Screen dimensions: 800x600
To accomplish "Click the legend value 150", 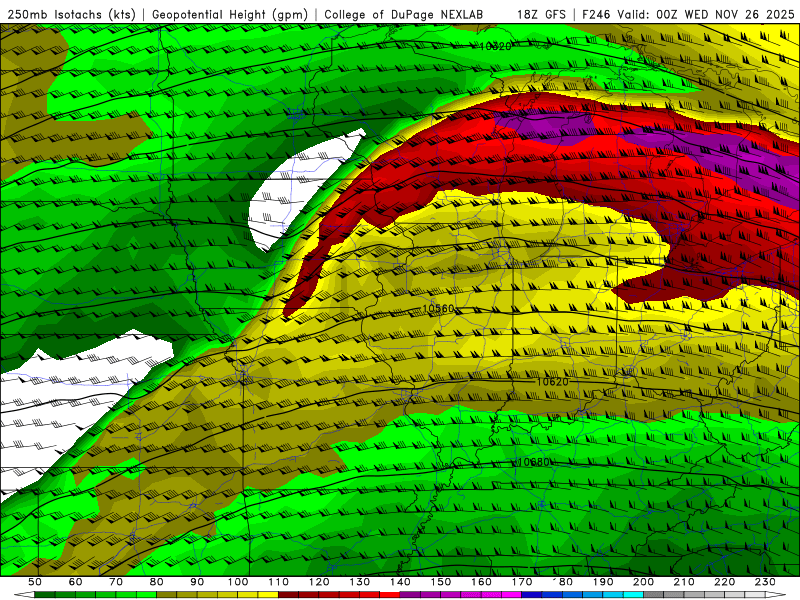I will click(x=440, y=582).
